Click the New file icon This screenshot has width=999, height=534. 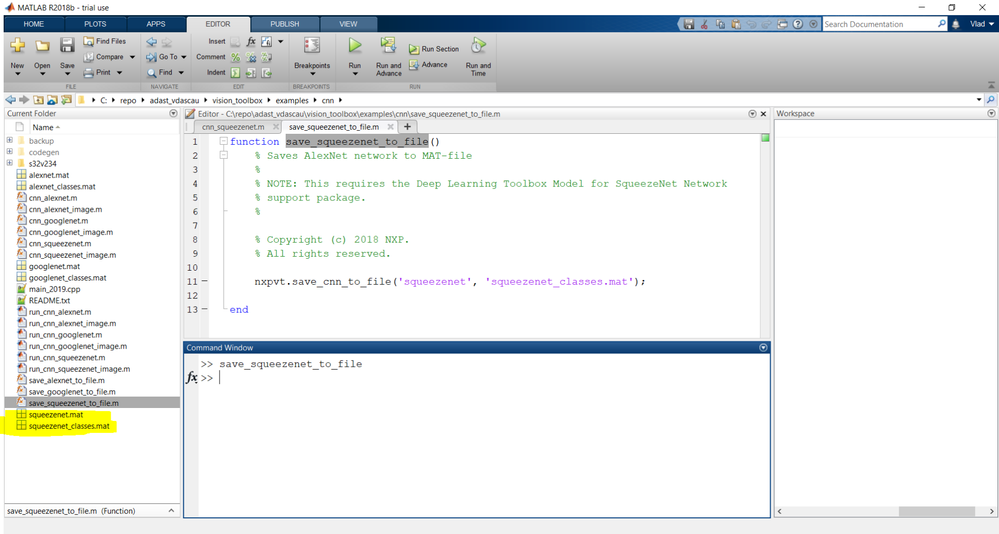(x=17, y=45)
